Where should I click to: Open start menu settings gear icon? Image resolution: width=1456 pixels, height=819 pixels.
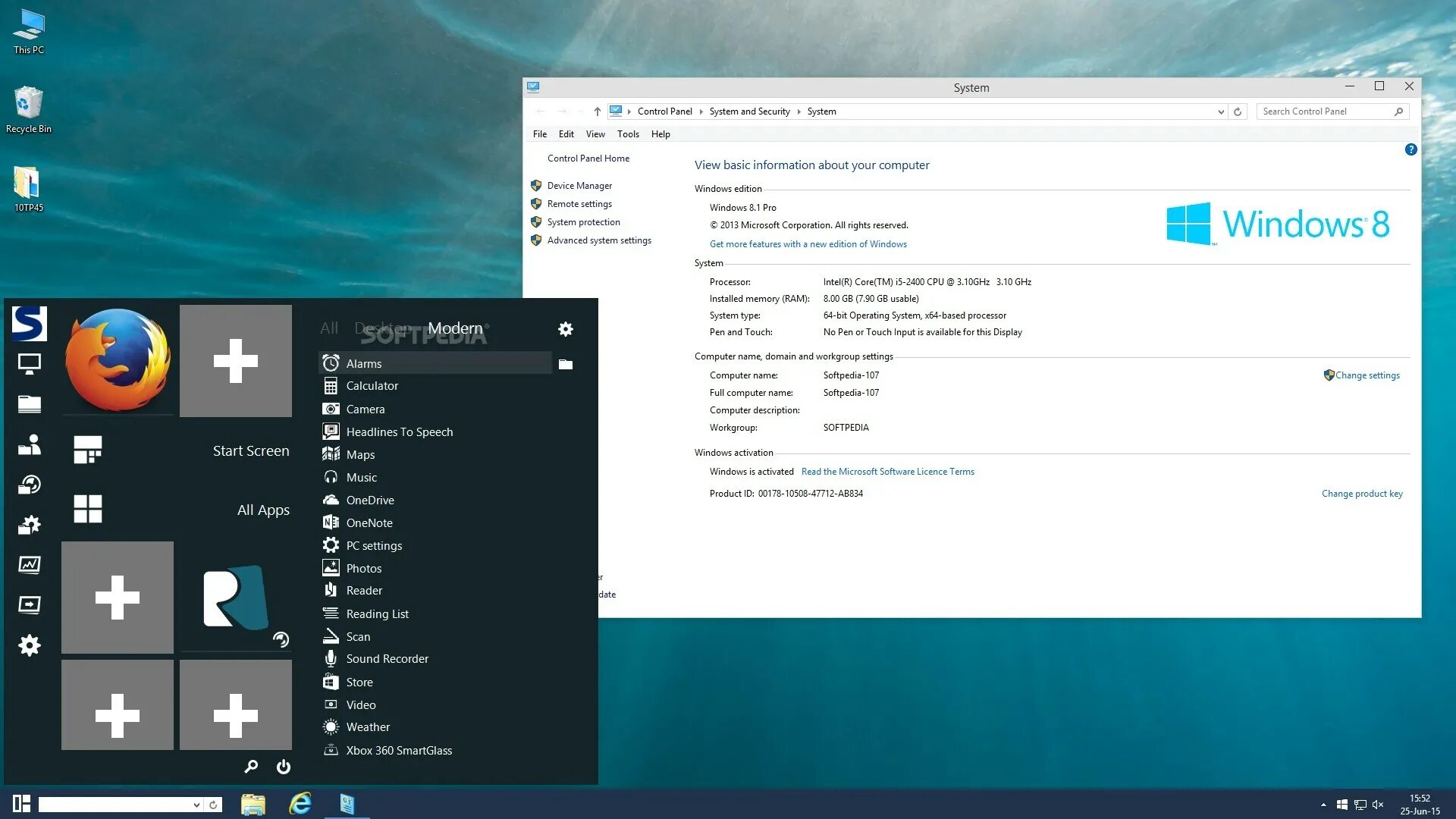(x=566, y=329)
